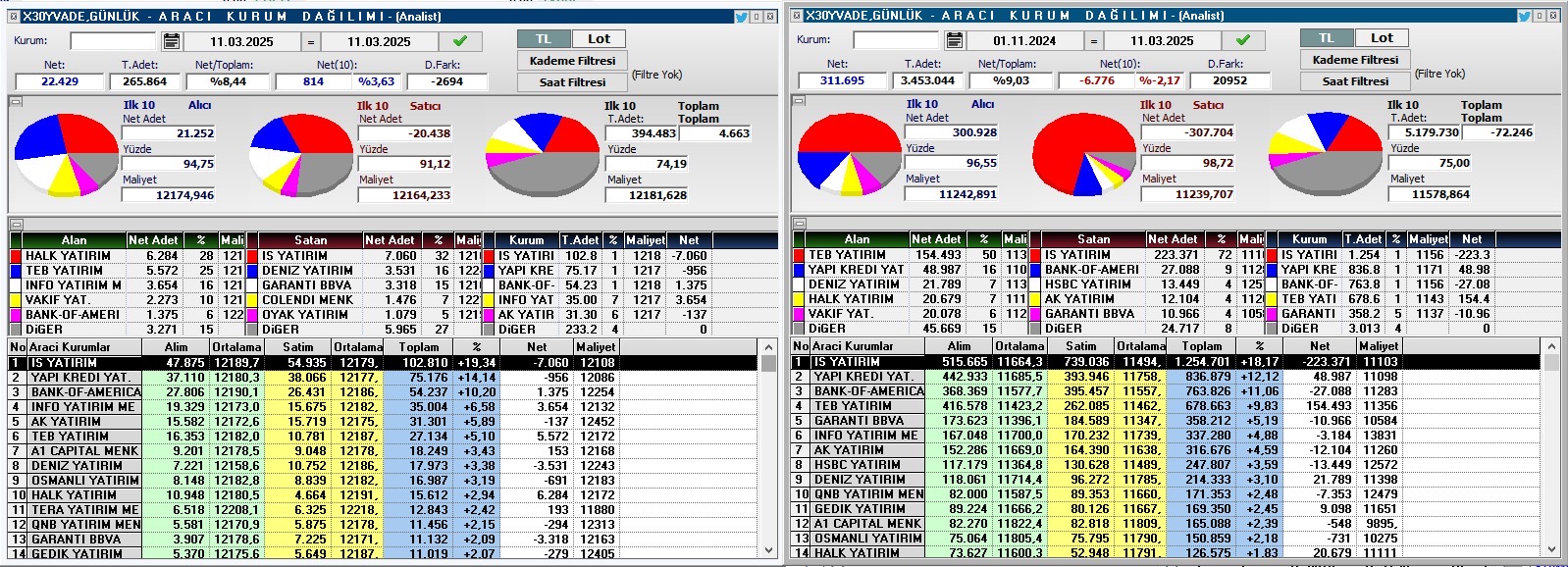
Task: Open Kademe Filtresi in right window
Action: coord(1355,60)
